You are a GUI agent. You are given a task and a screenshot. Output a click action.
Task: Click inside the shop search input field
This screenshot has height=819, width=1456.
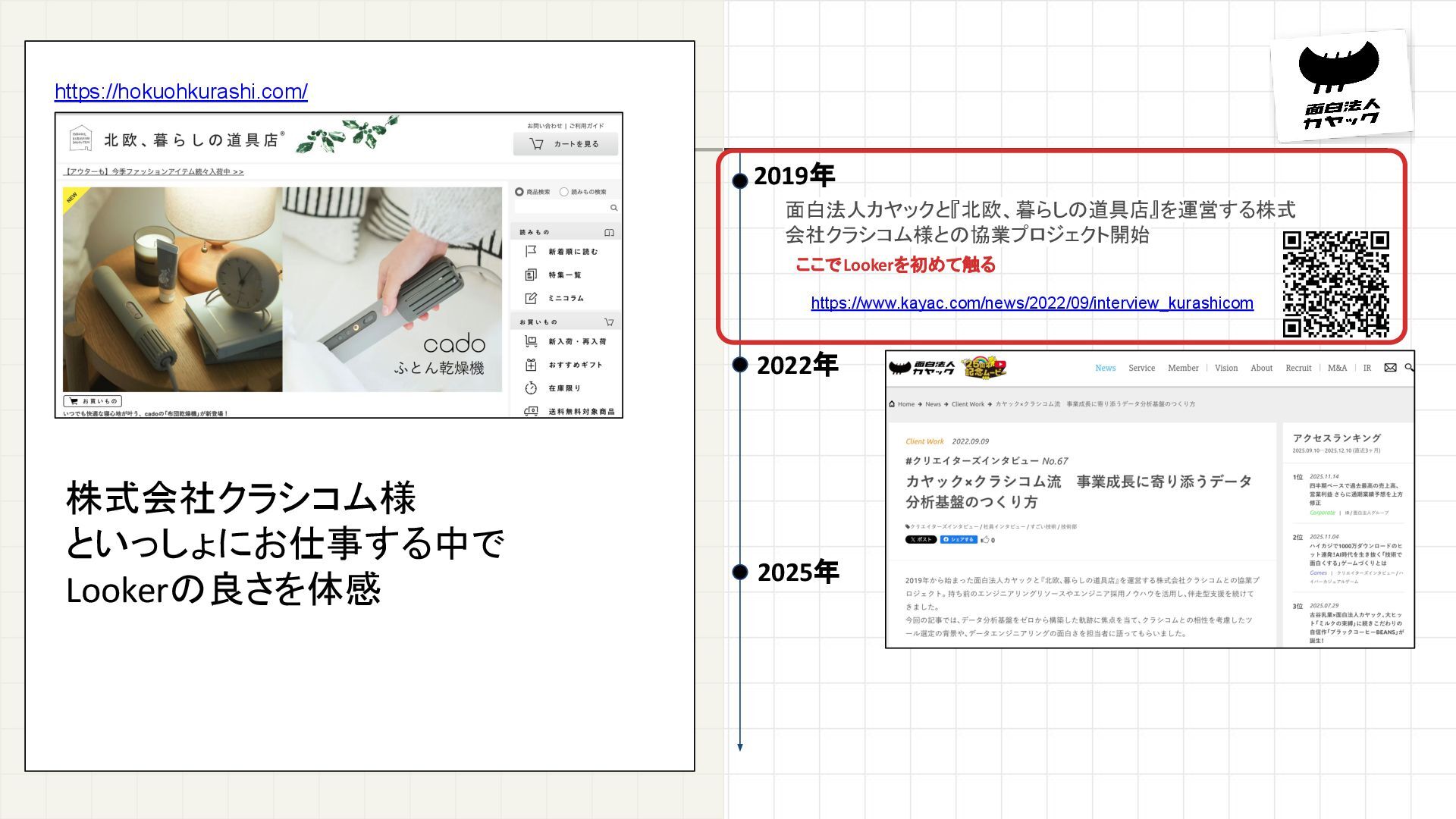(x=561, y=208)
